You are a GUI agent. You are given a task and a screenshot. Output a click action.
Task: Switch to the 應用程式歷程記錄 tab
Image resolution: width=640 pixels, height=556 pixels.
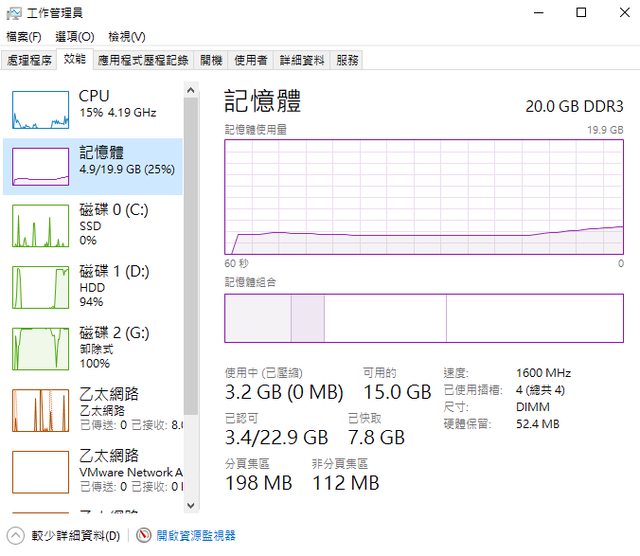[143, 60]
